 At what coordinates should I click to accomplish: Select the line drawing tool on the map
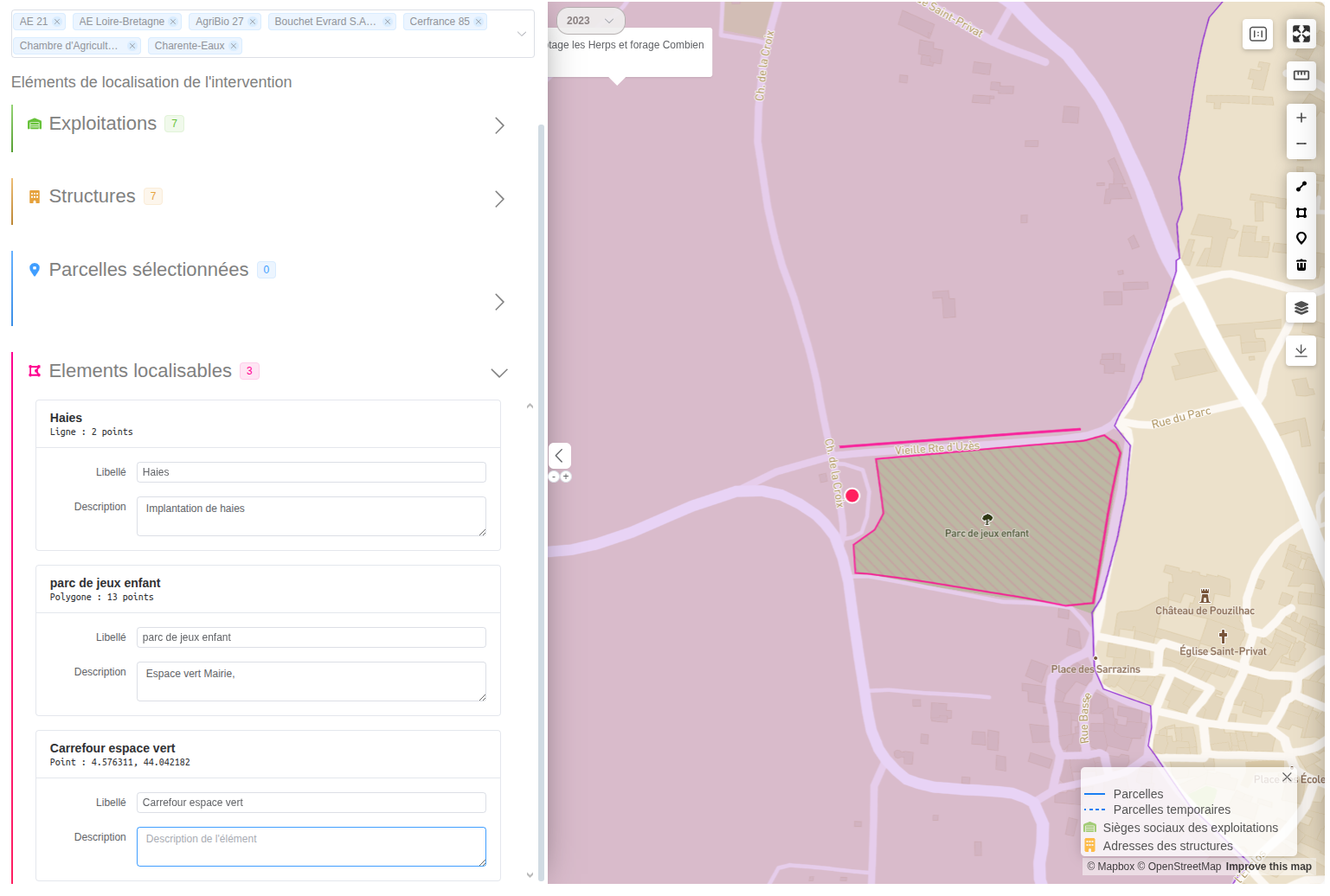tap(1301, 186)
